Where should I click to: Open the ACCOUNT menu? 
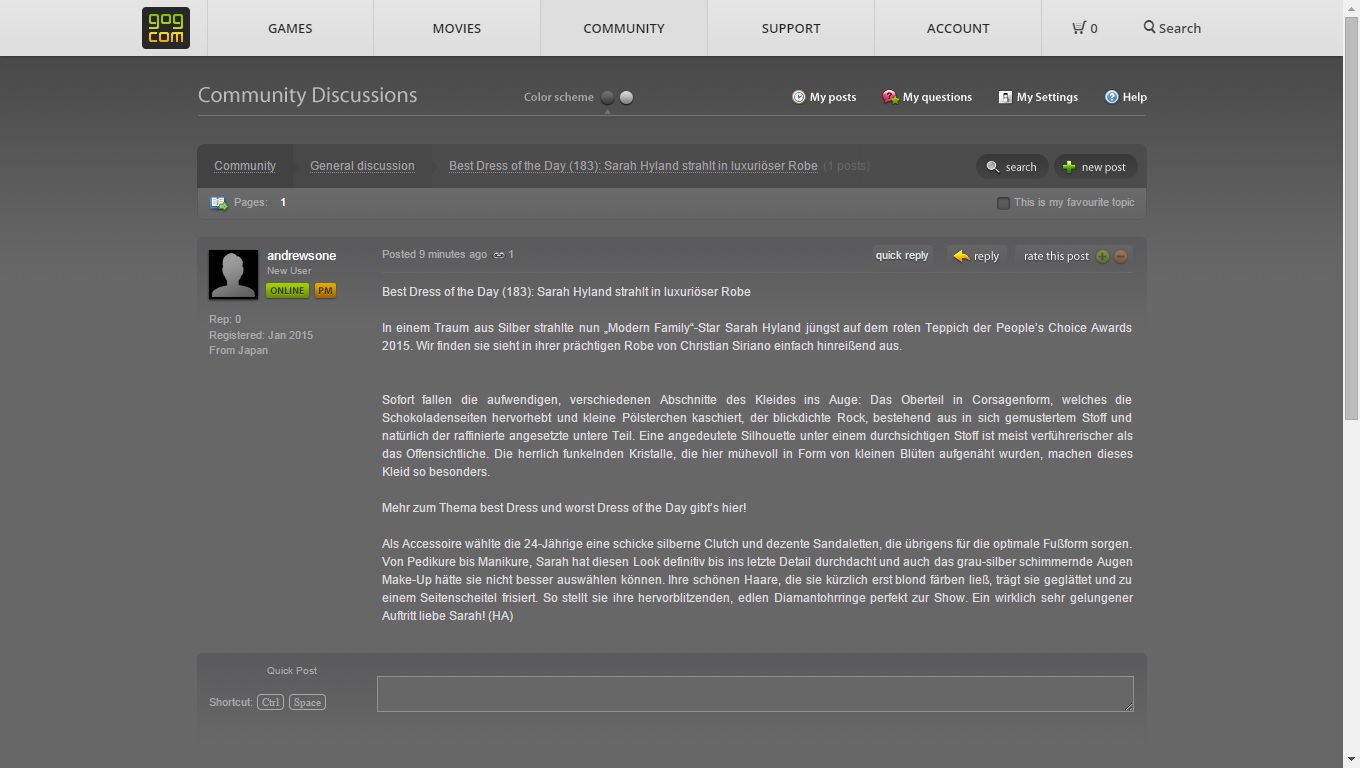pyautogui.click(x=958, y=28)
